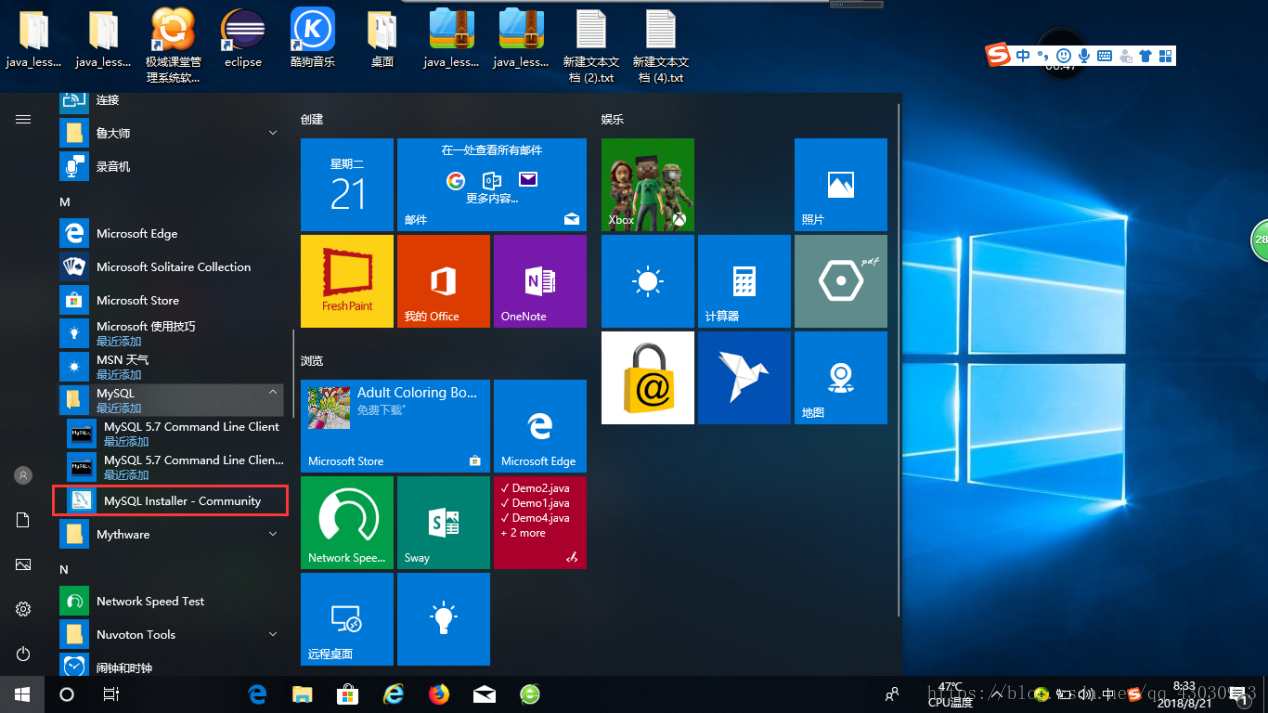Open the calendar tile showing 21
Image resolution: width=1268 pixels, height=713 pixels.
point(347,185)
